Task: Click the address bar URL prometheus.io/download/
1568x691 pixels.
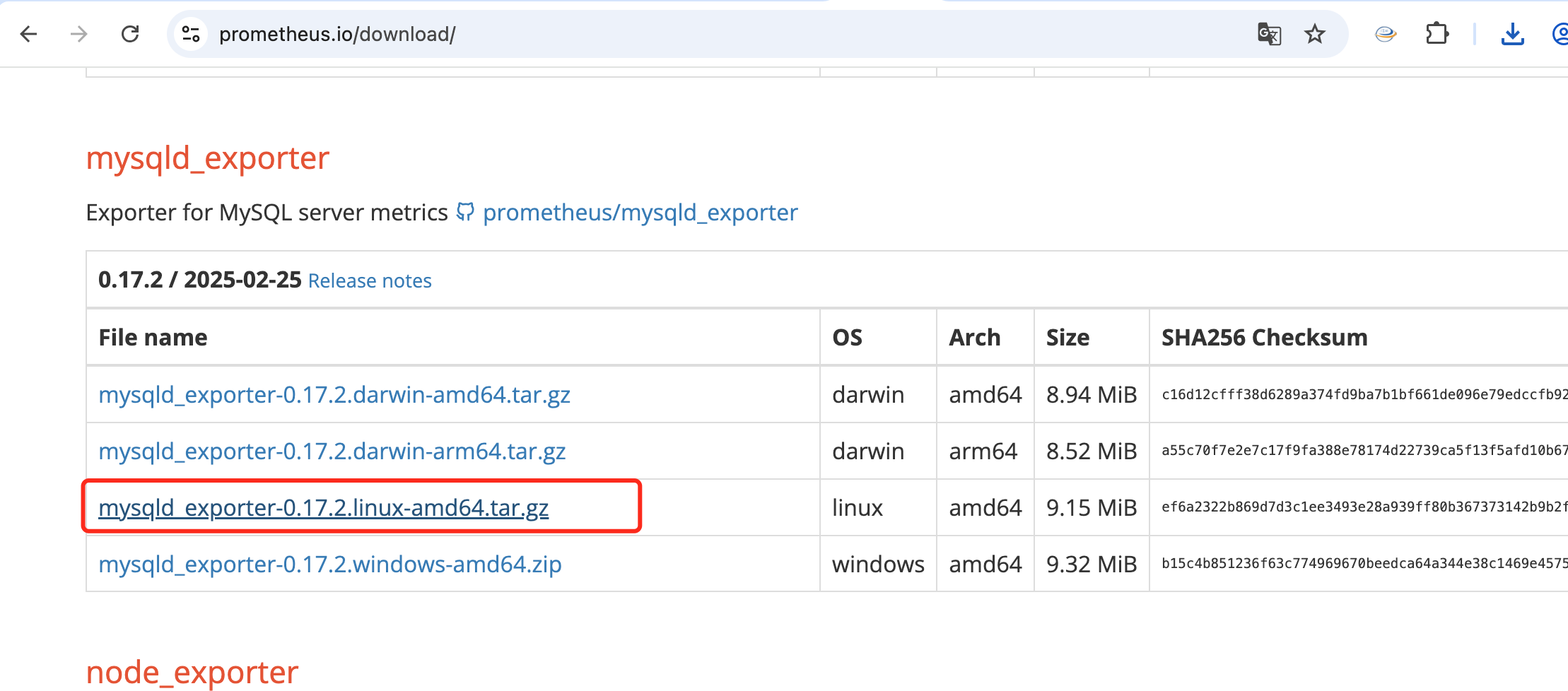Action: 337,34
